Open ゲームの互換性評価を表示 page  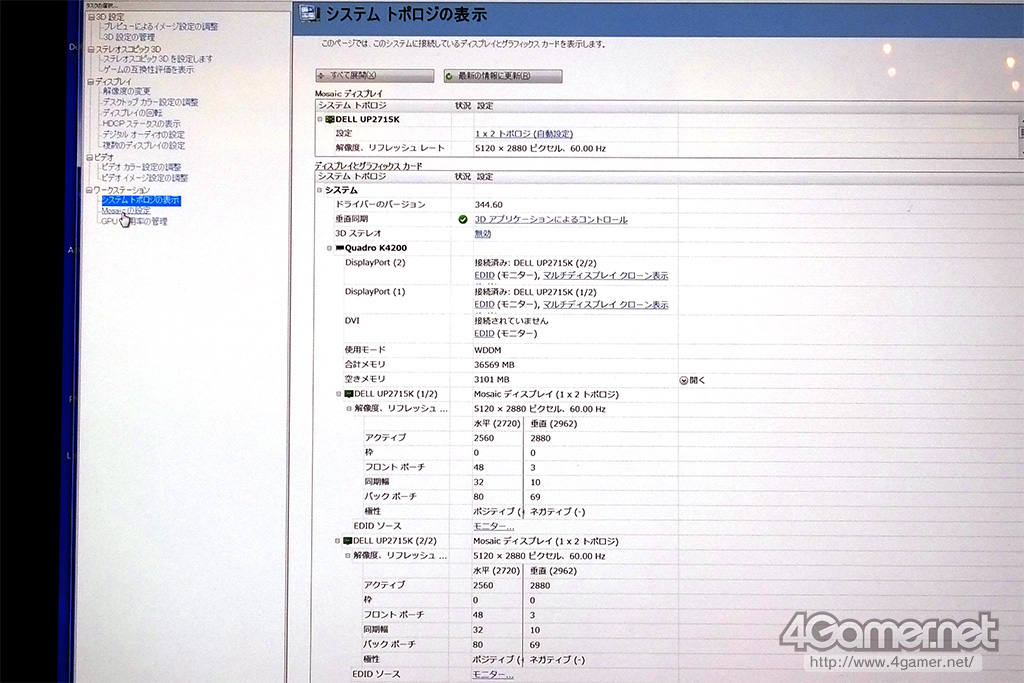pos(148,69)
